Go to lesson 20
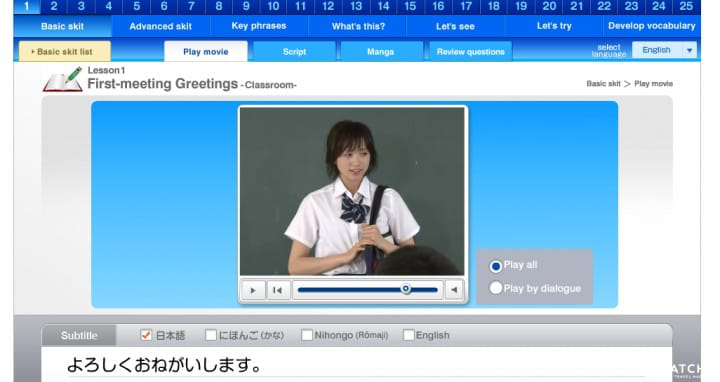The image size is (720, 382). pos(549,6)
